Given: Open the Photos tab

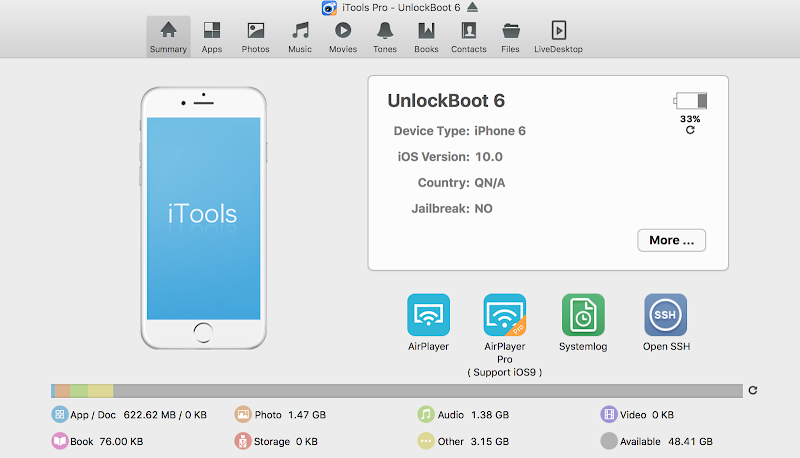Looking at the screenshot, I should tap(256, 37).
